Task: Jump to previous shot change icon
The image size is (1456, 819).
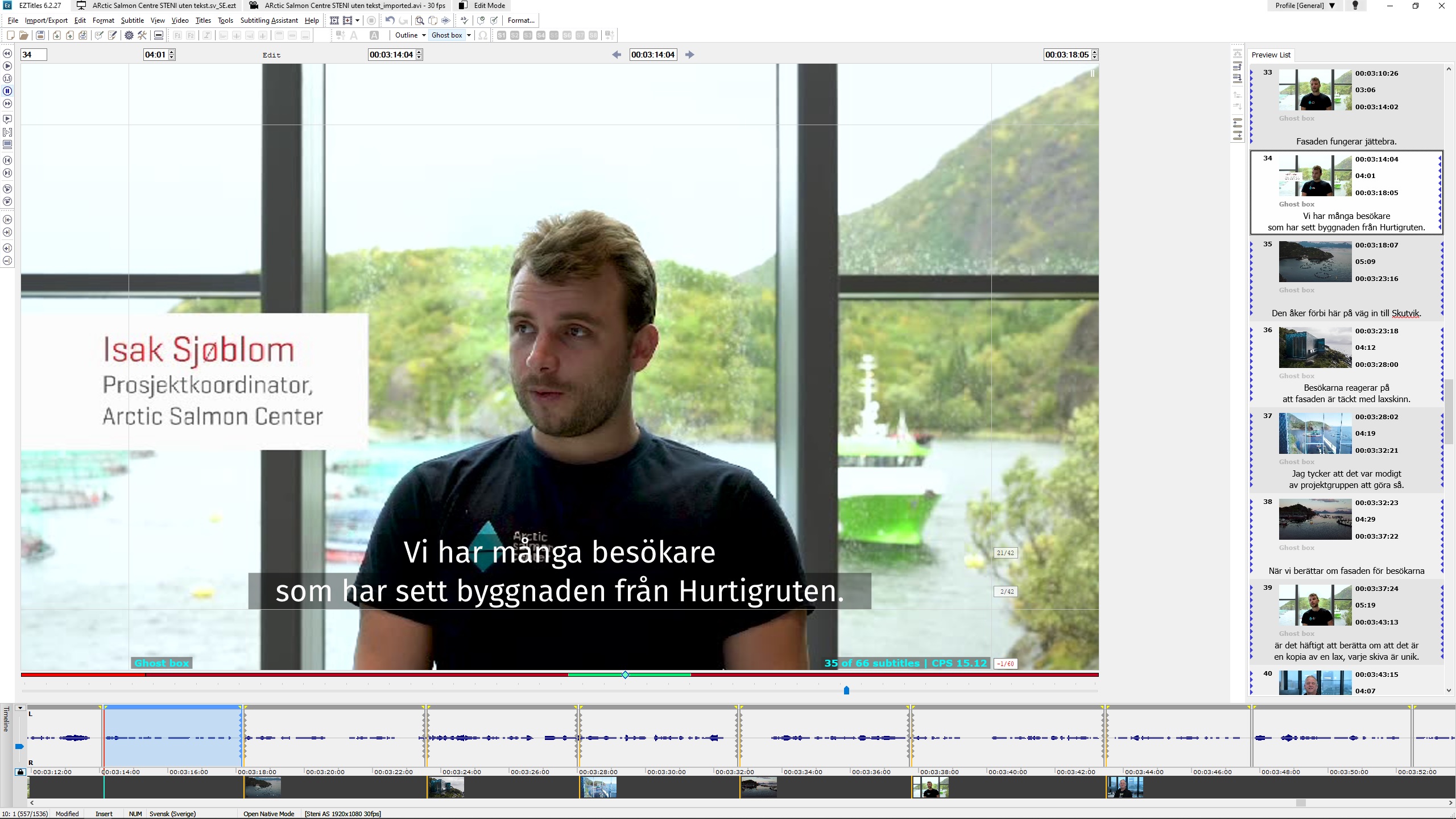Action: (7, 160)
